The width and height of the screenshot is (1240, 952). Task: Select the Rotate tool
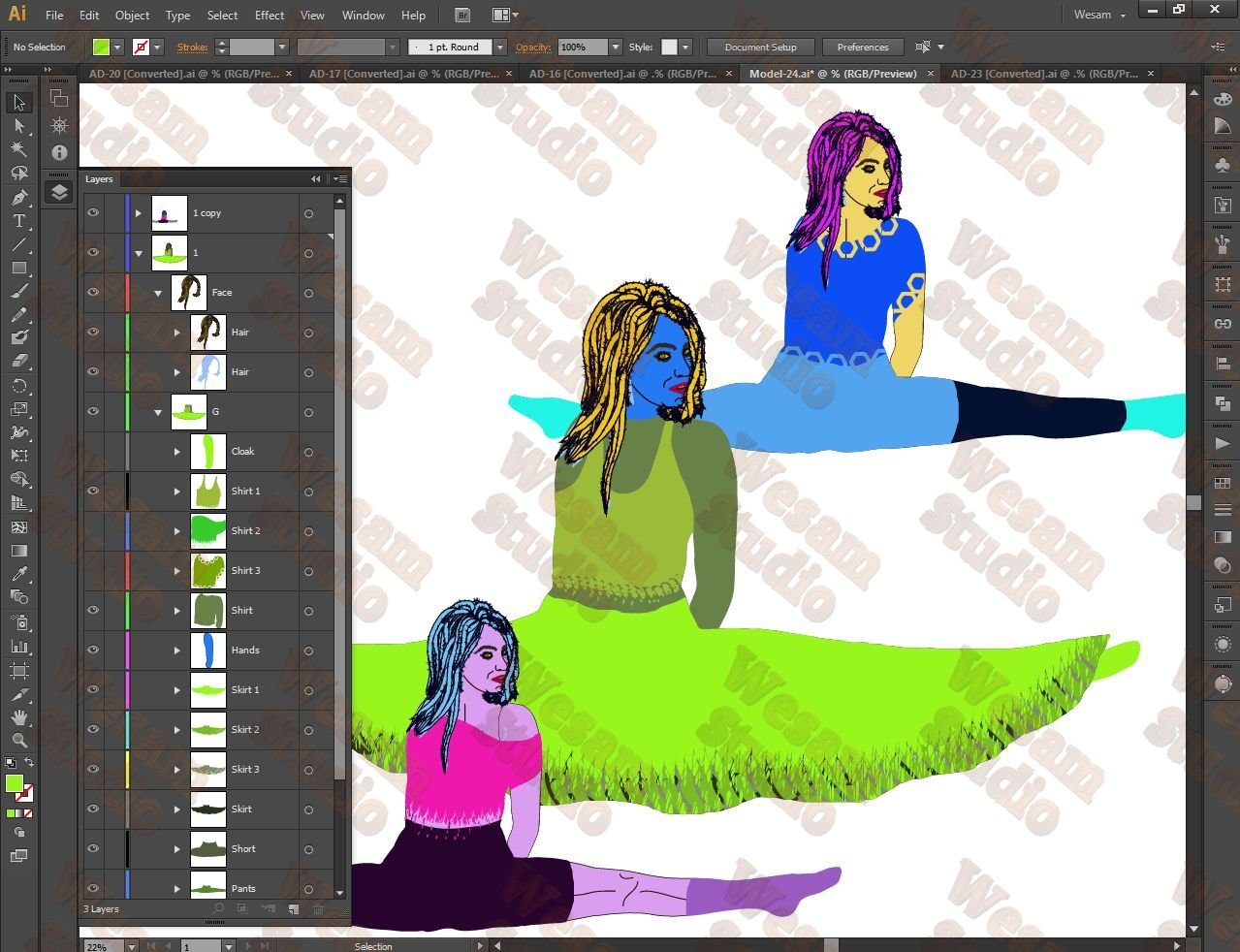(x=18, y=385)
